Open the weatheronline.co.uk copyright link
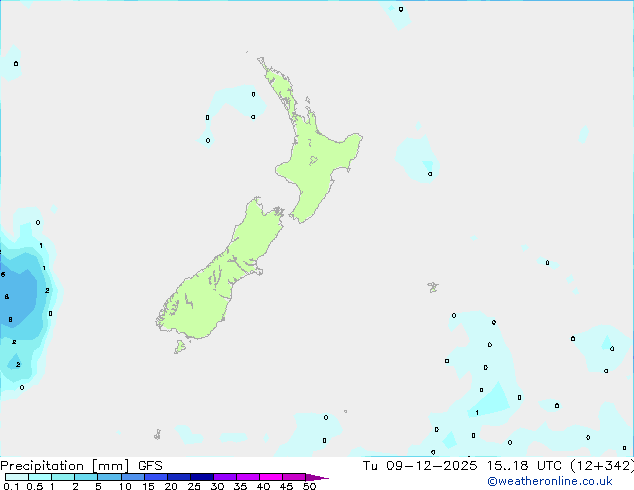This screenshot has width=634, height=490. point(549,481)
